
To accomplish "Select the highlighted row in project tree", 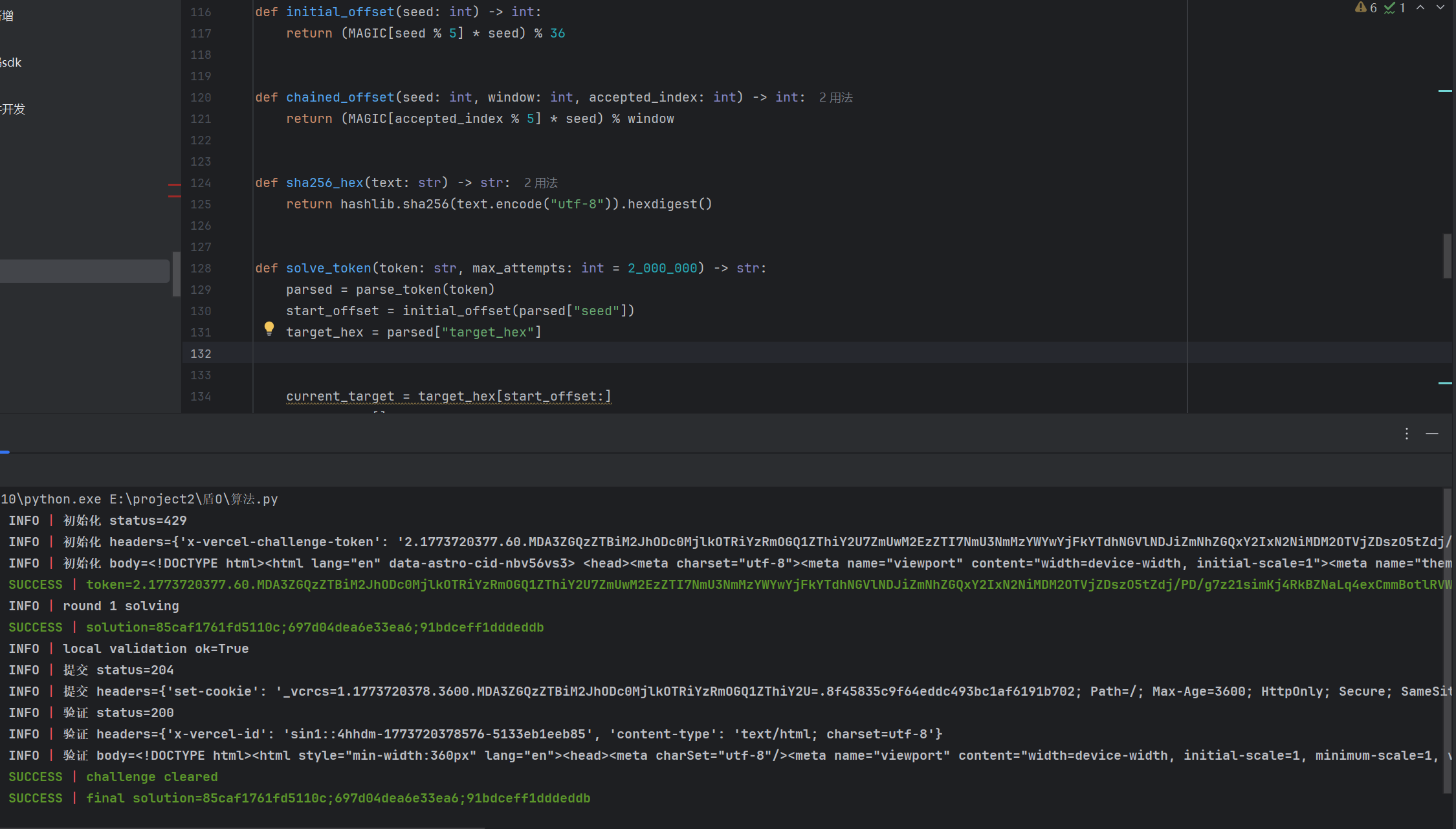I will point(84,271).
